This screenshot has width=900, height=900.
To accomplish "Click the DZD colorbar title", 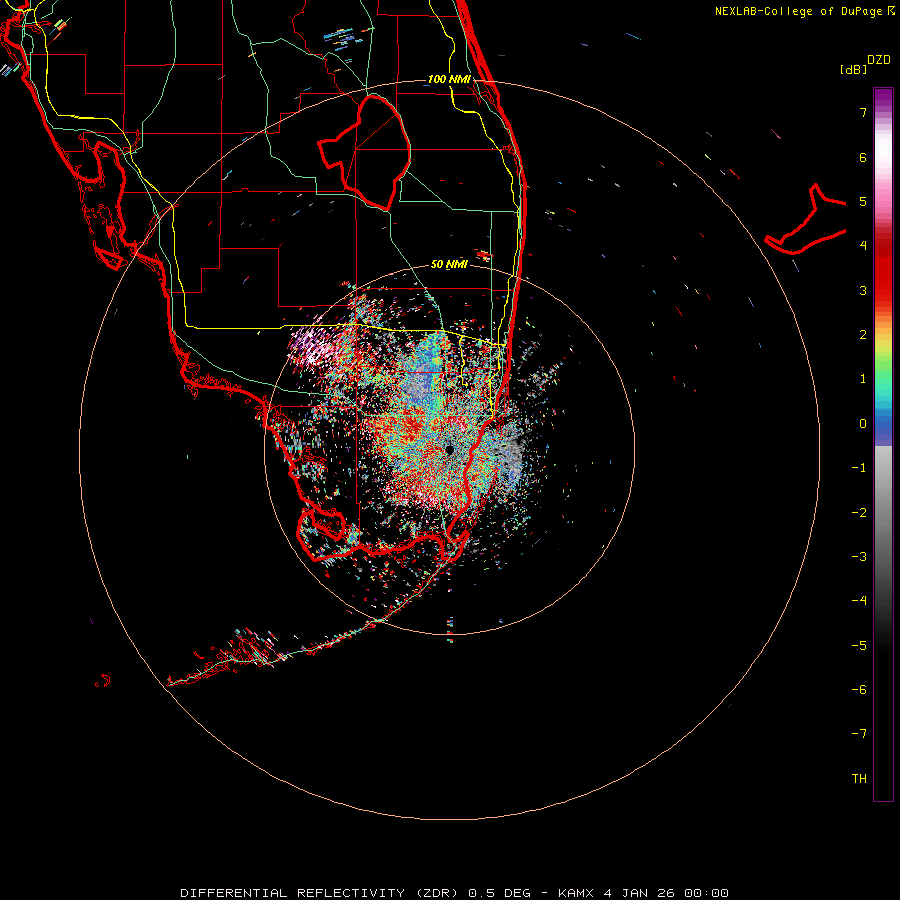I will click(x=878, y=60).
